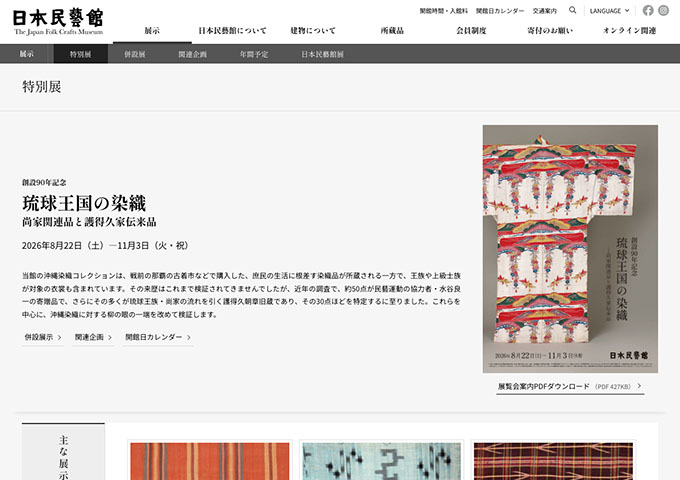Viewport: 680px width, 480px height.
Task: Open 建物について menu item
Action: pos(313,31)
